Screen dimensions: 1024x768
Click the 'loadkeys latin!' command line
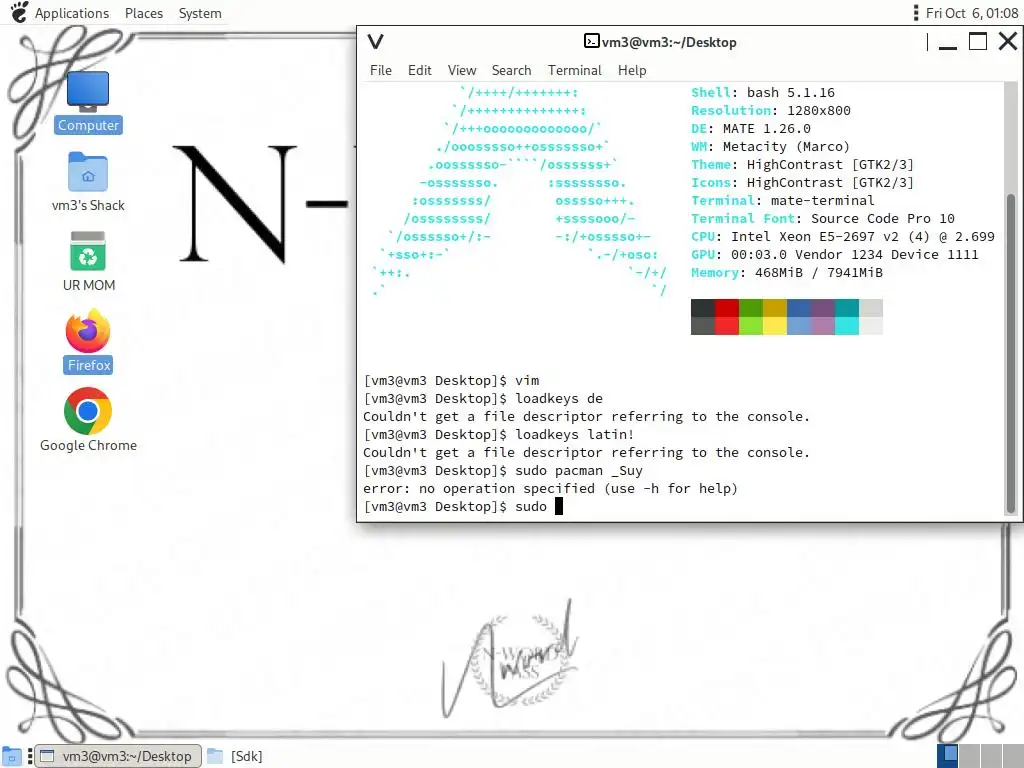[x=499, y=434]
